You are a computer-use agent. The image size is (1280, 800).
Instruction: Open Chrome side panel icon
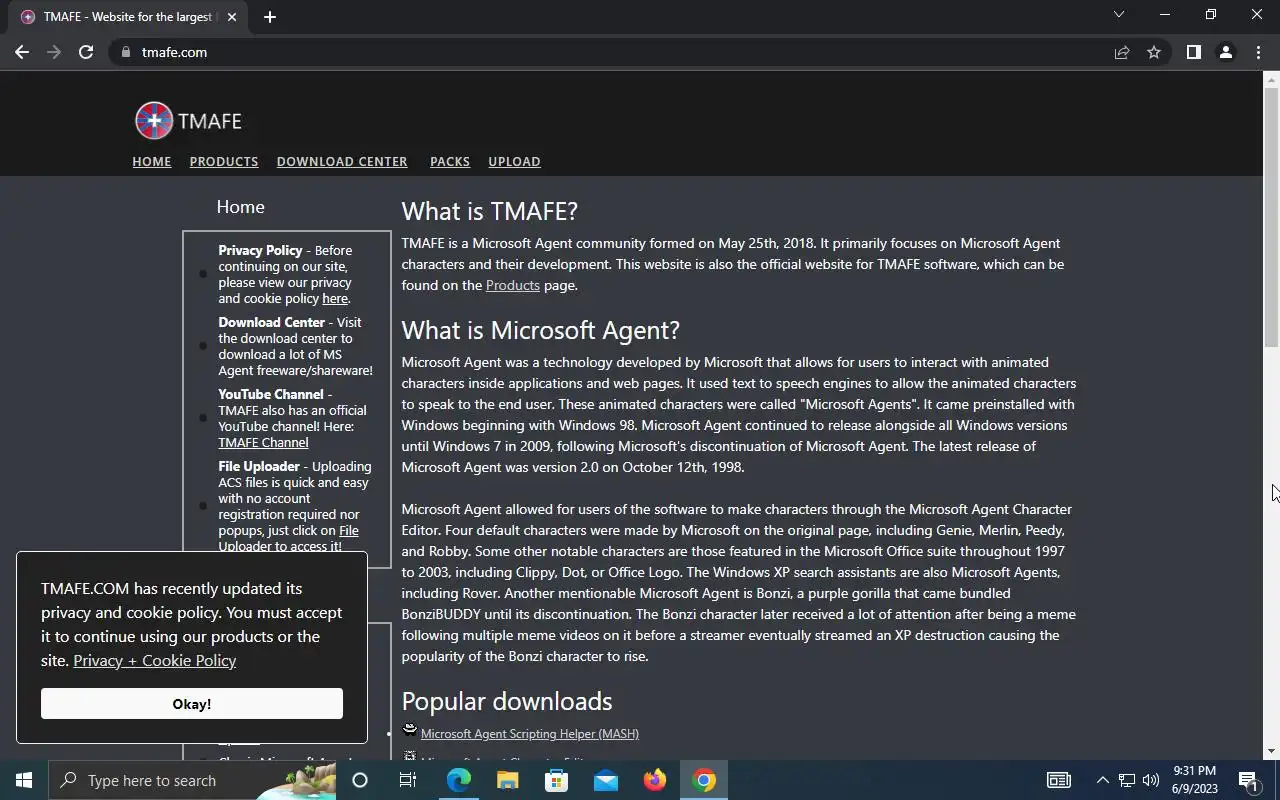click(x=1193, y=52)
